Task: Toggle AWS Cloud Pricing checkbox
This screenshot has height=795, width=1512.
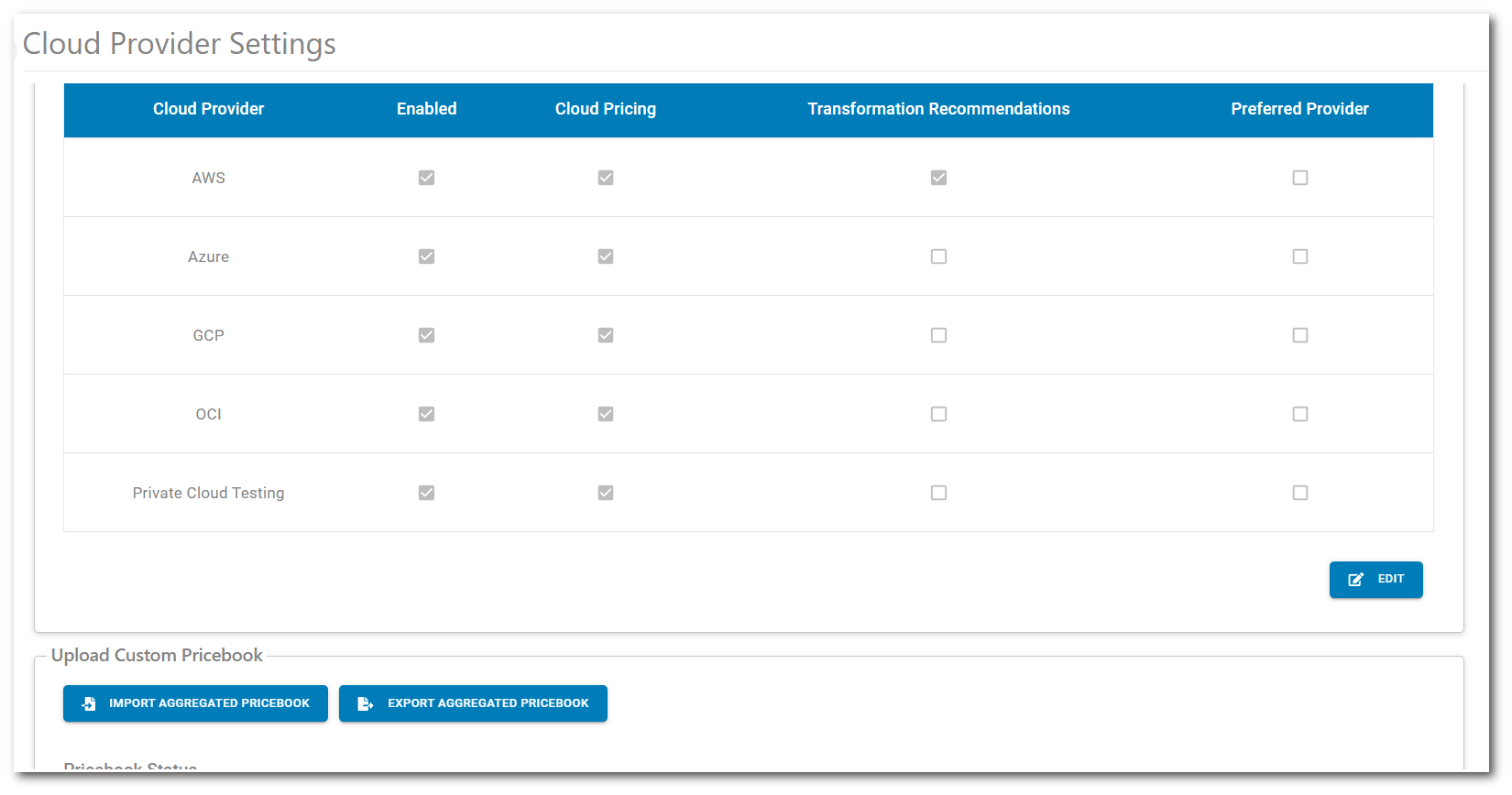Action: [x=606, y=178]
